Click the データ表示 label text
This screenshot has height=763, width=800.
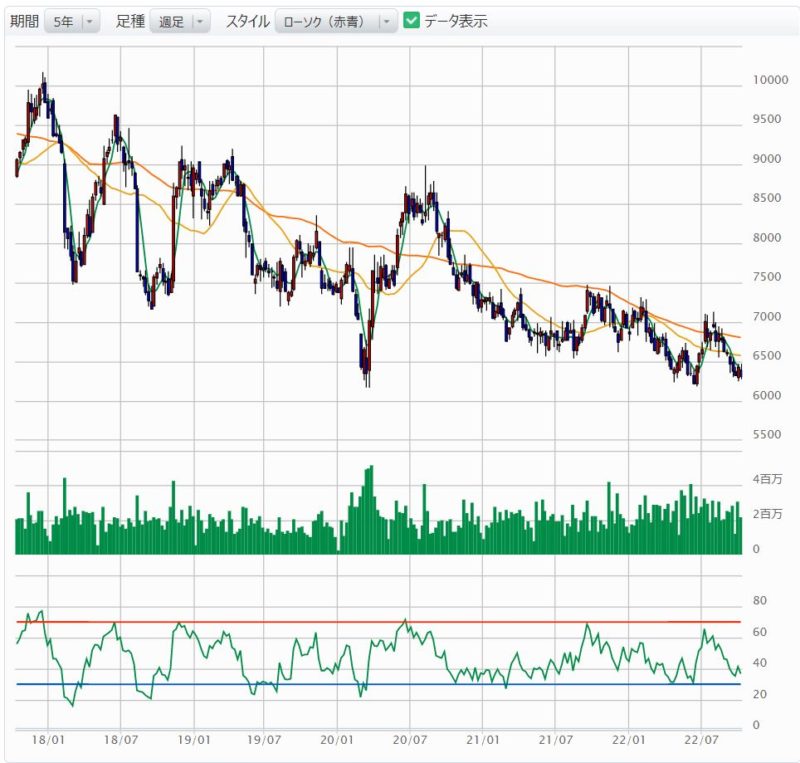click(456, 21)
